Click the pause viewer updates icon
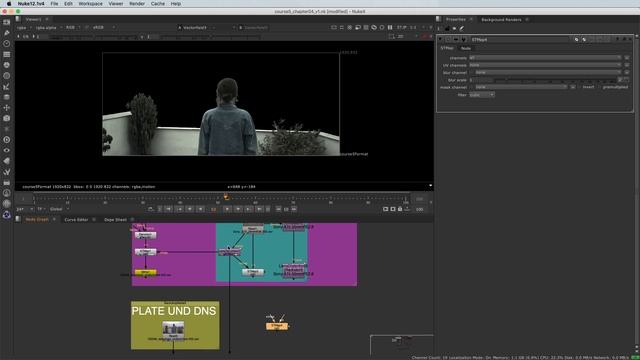Image resolution: width=640 pixels, height=360 pixels. click(390, 27)
